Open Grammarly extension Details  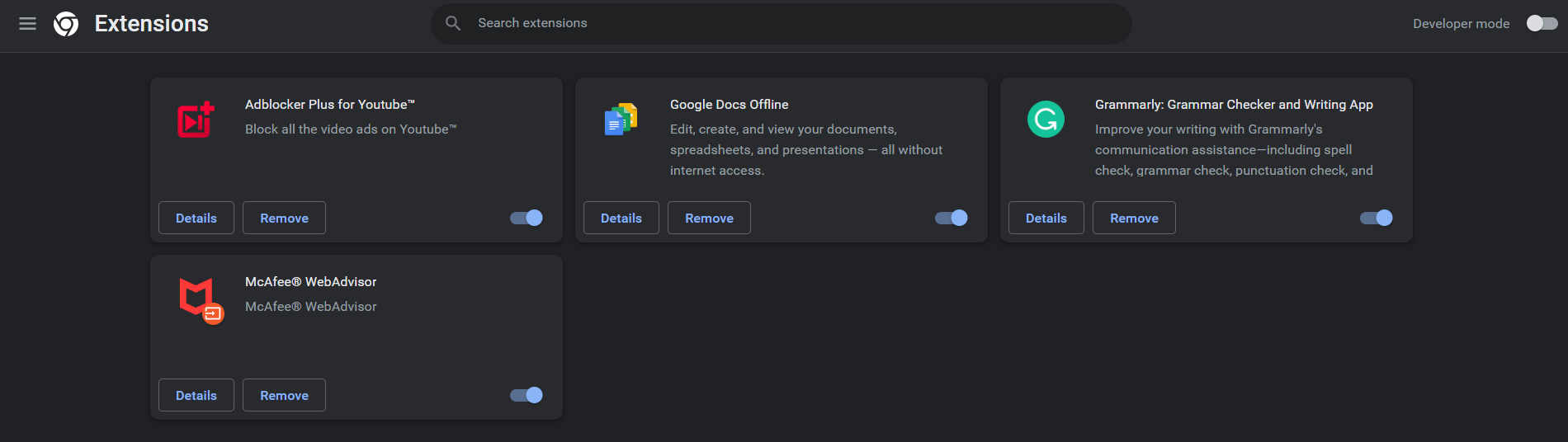1046,218
